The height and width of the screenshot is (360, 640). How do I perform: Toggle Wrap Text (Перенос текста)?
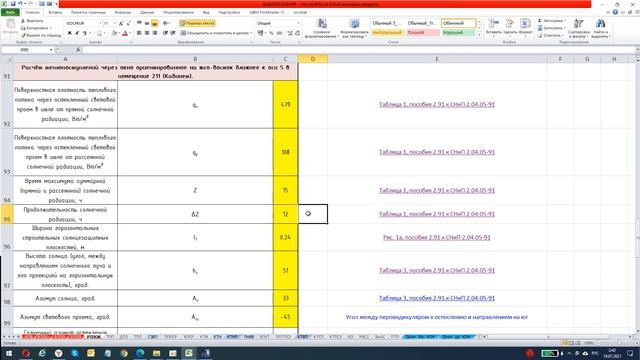[x=197, y=23]
